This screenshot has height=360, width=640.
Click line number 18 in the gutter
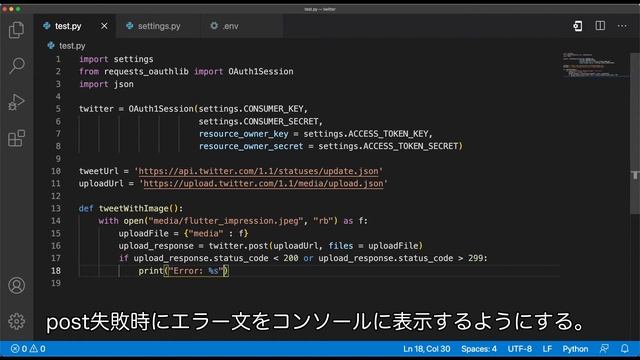tap(56, 271)
